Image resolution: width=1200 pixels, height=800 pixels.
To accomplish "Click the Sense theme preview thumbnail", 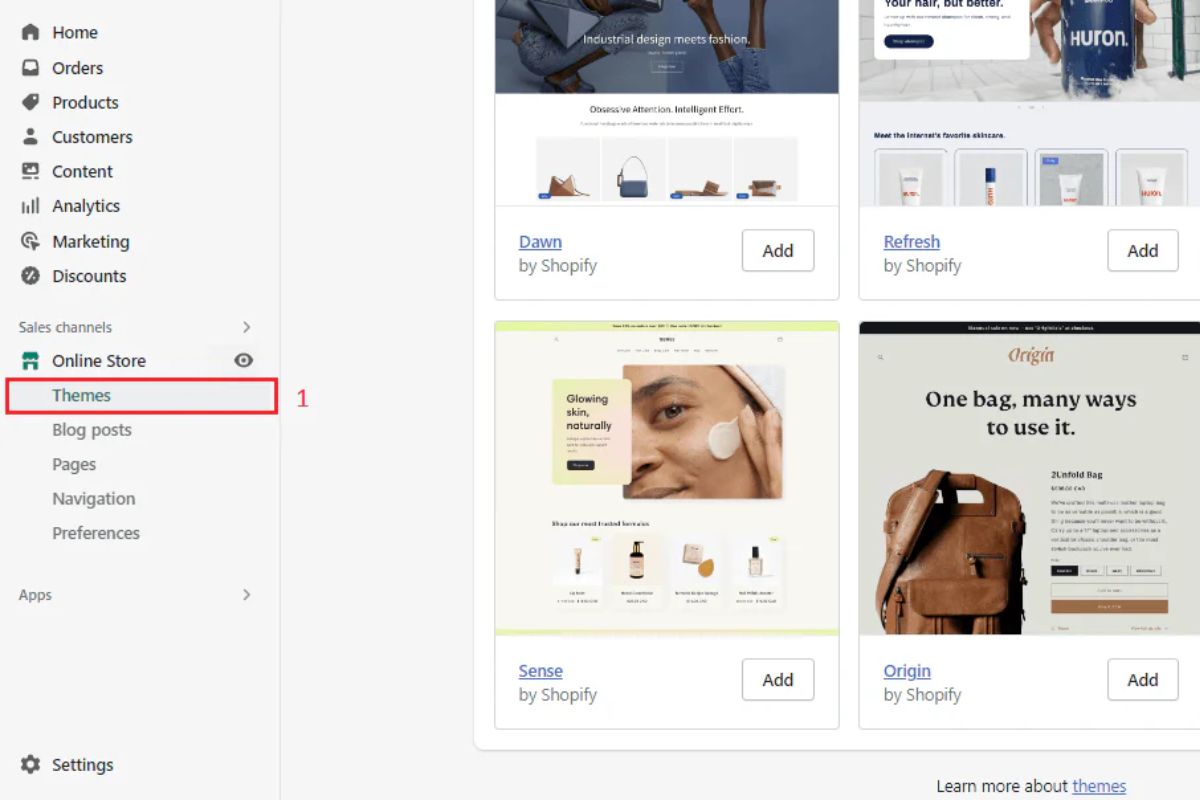I will pyautogui.click(x=667, y=478).
